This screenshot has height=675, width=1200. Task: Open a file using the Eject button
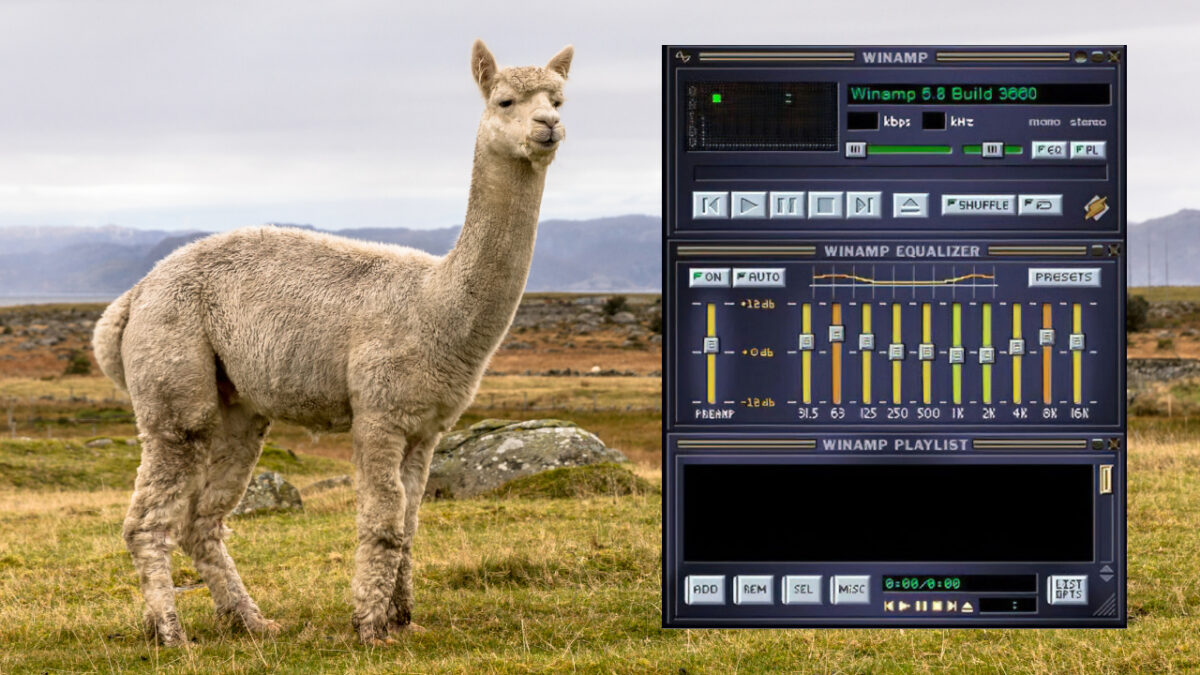[x=910, y=205]
